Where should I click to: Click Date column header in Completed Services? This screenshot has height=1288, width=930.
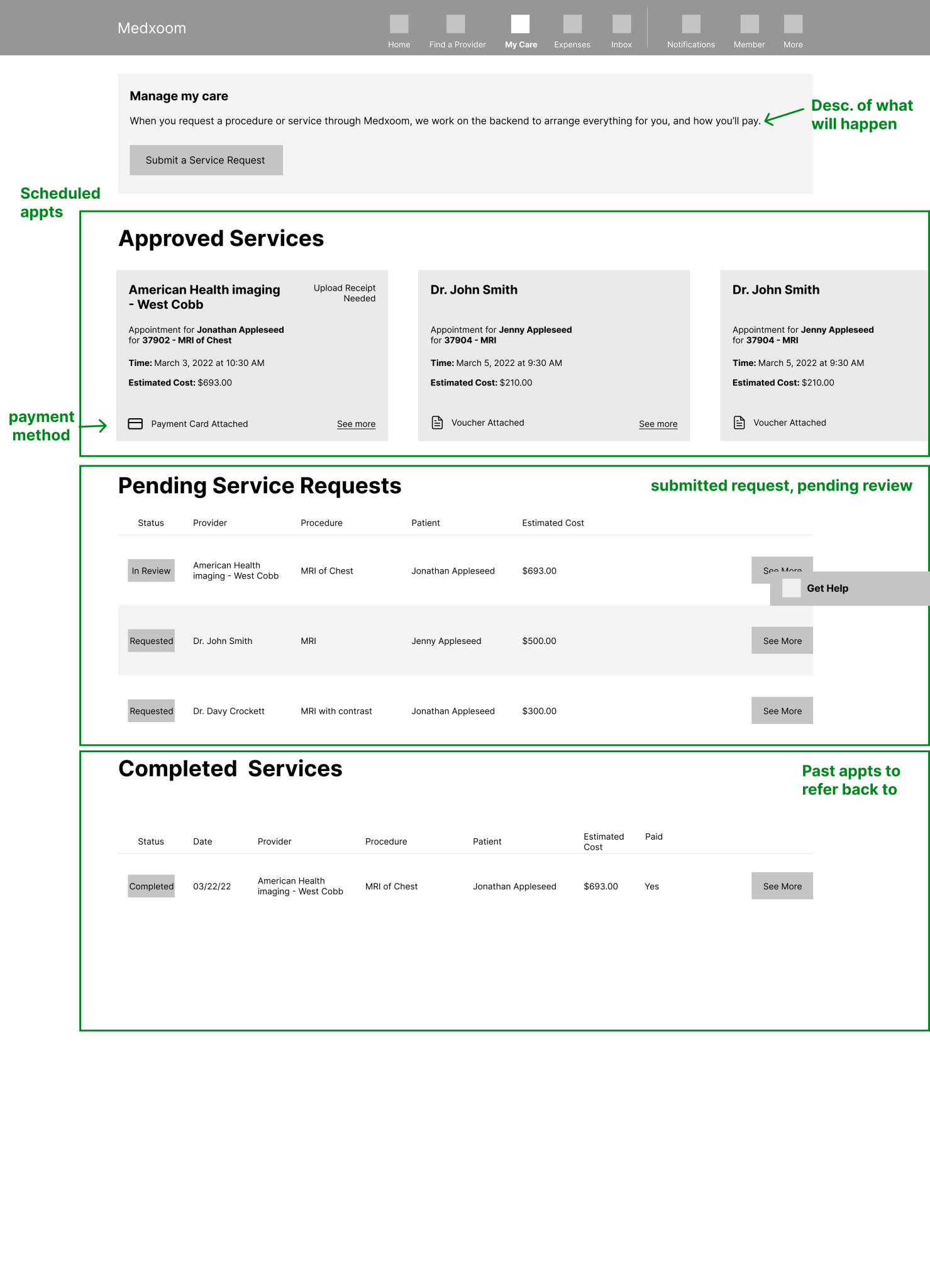tap(202, 841)
